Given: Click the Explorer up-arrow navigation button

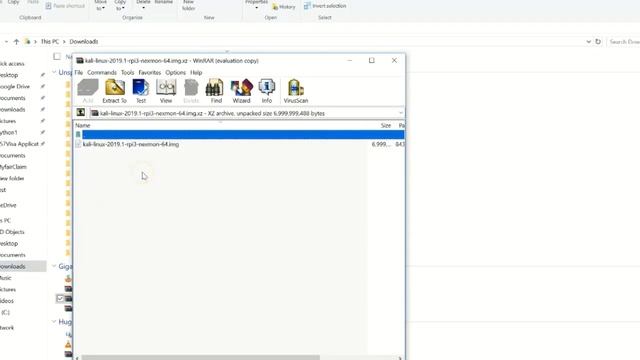Looking at the screenshot, I should (16, 42).
